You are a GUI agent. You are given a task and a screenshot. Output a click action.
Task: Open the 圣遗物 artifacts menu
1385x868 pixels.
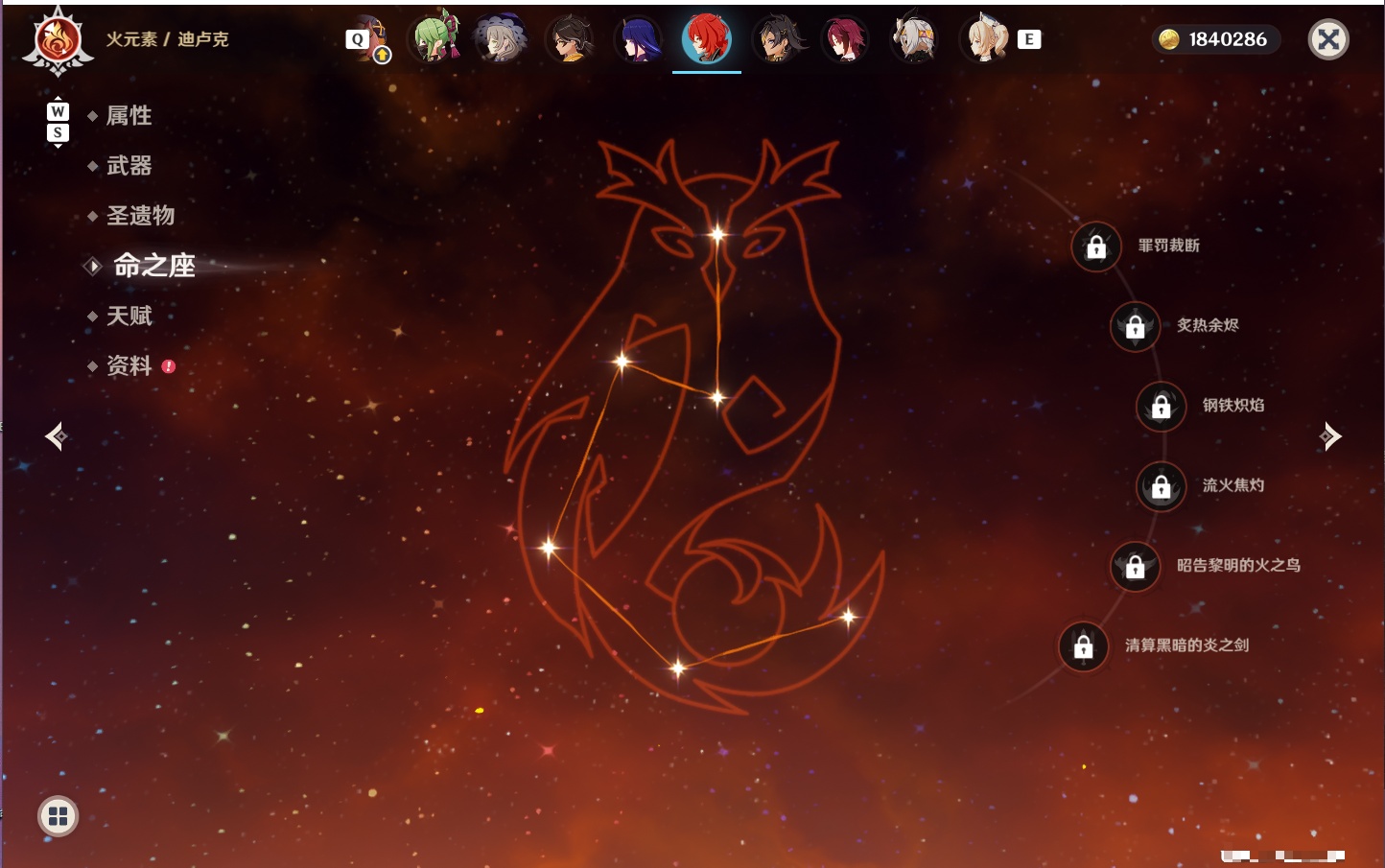pyautogui.click(x=140, y=216)
